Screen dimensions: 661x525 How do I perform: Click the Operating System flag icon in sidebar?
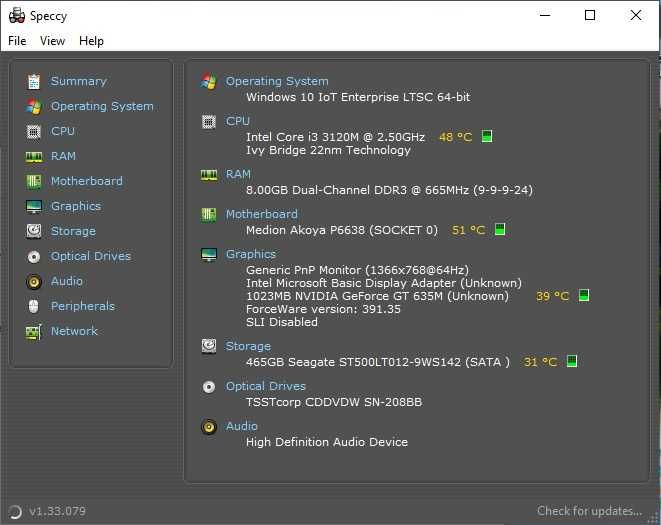coord(34,106)
